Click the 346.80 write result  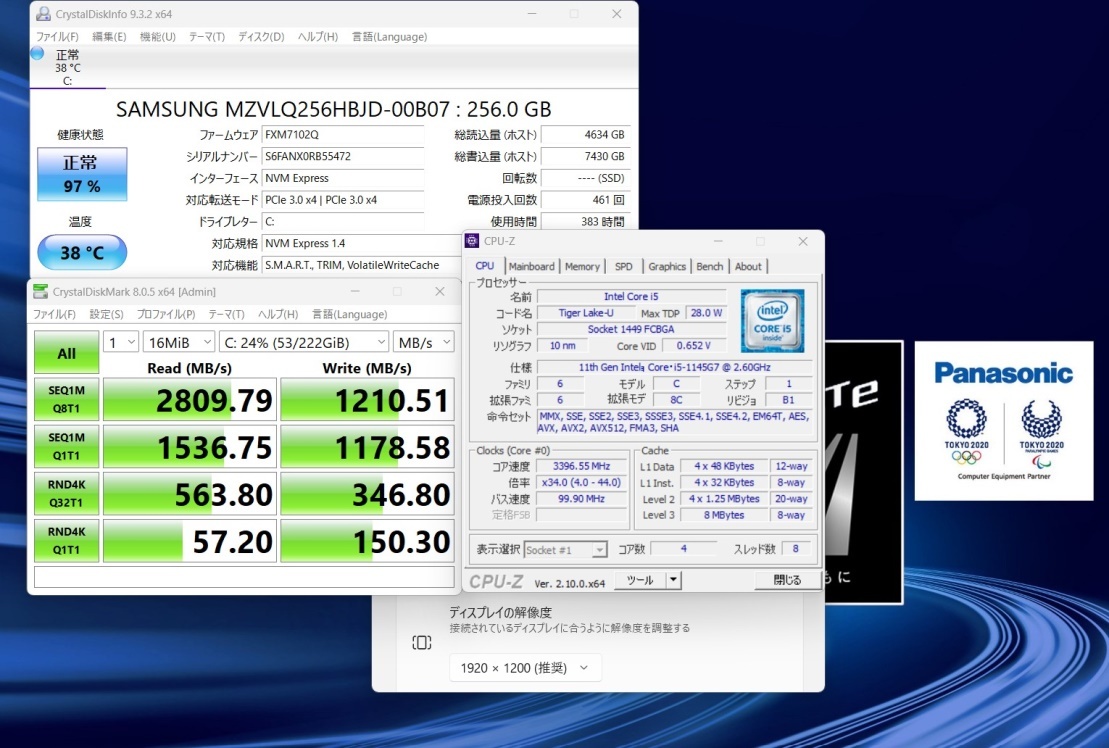tap(367, 494)
